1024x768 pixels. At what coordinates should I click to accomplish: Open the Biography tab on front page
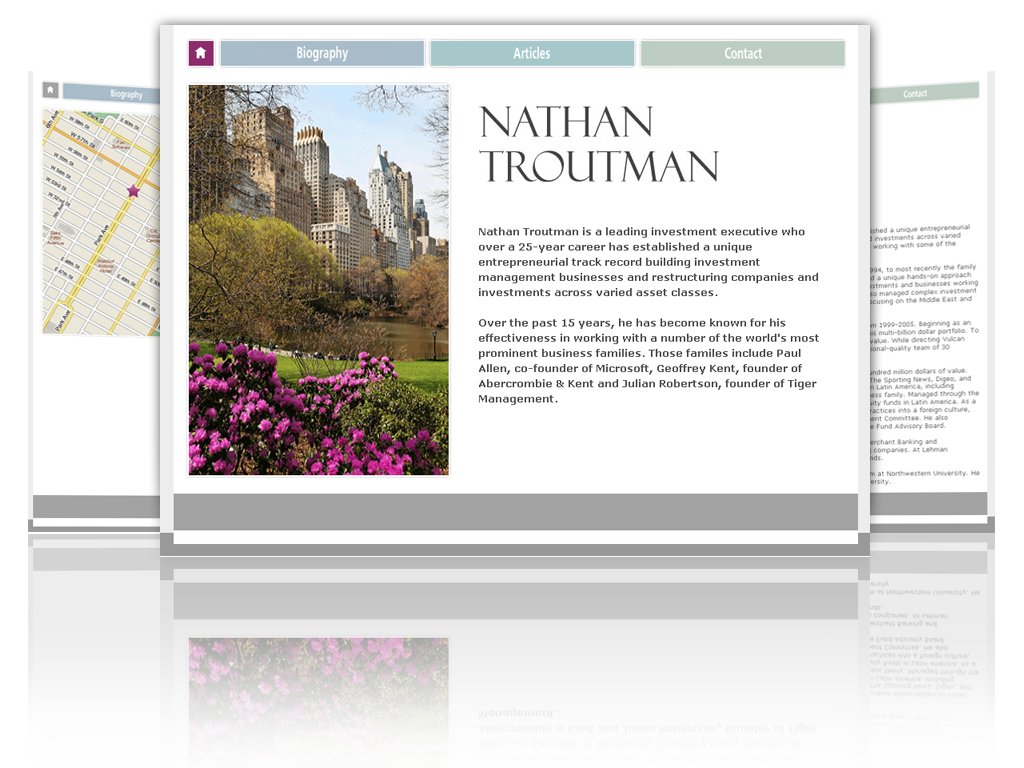pyautogui.click(x=322, y=53)
